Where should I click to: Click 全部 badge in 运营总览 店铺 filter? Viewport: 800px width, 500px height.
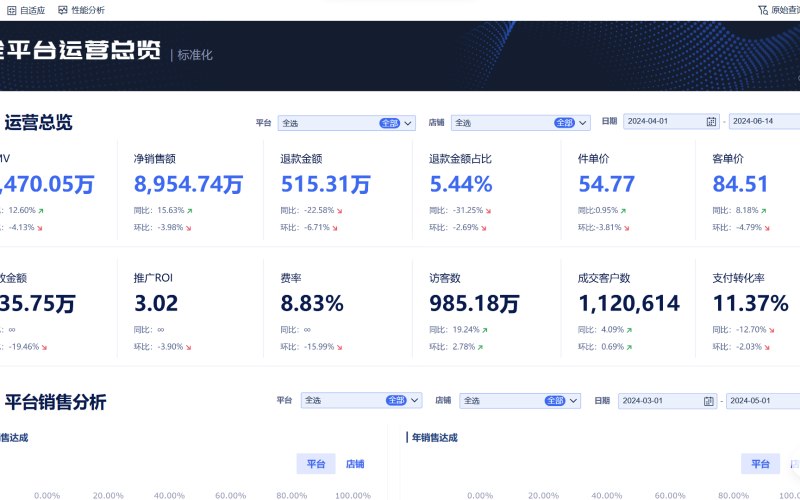click(x=564, y=123)
